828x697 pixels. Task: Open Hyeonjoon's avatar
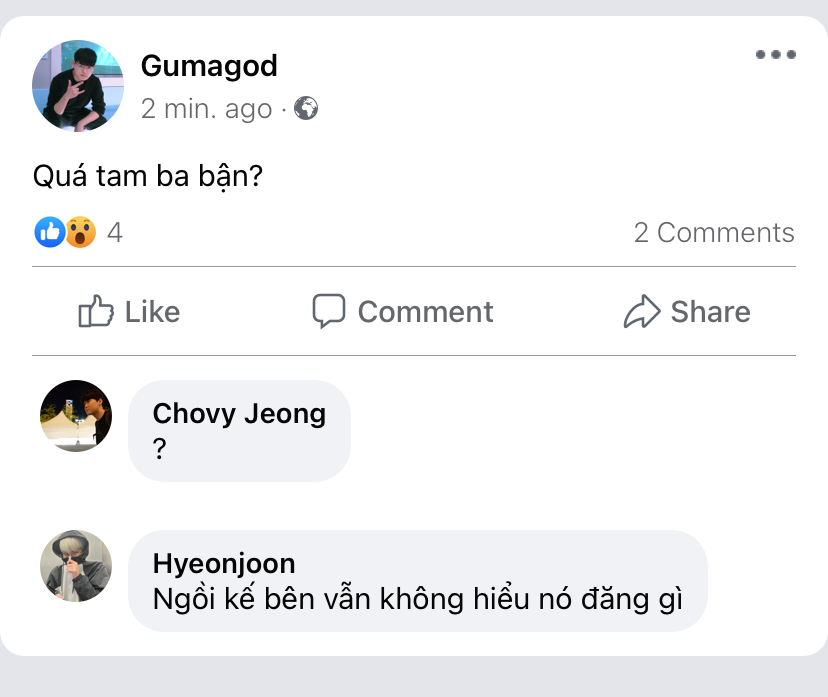pyautogui.click(x=76, y=566)
